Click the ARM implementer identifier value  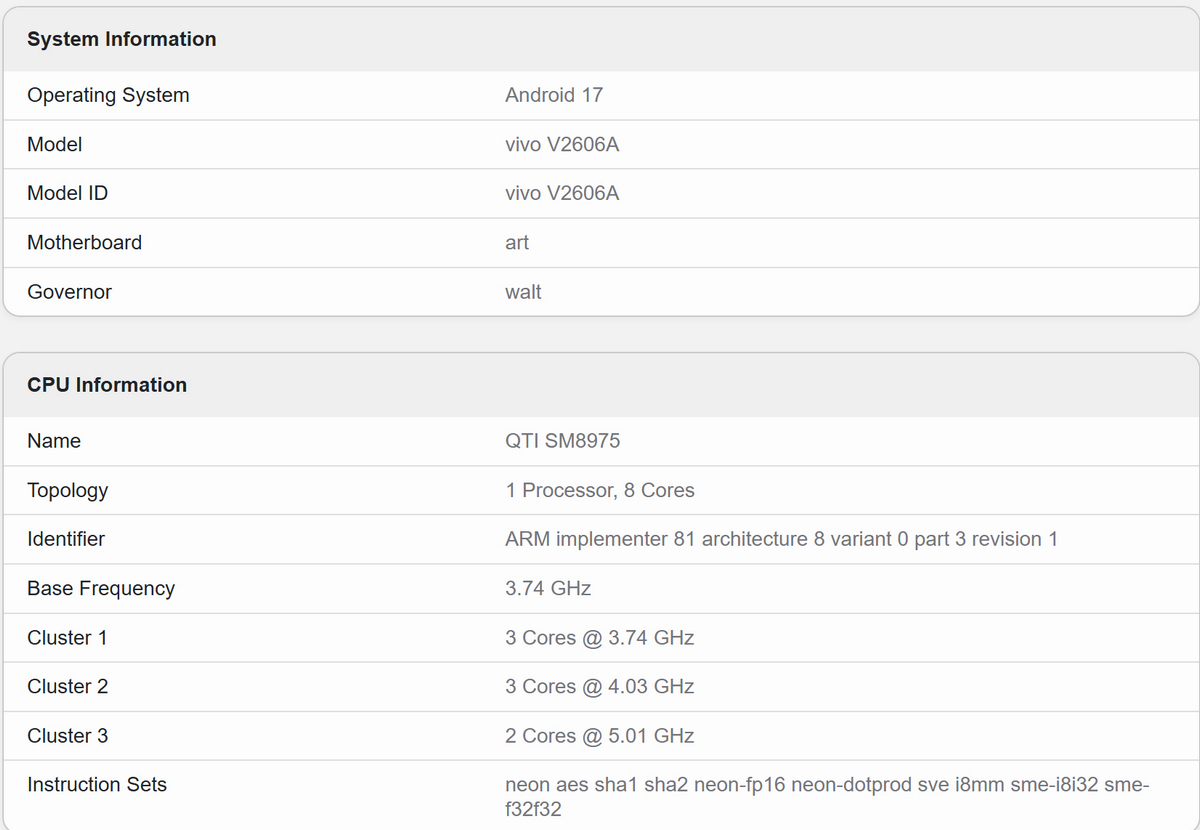click(x=781, y=539)
